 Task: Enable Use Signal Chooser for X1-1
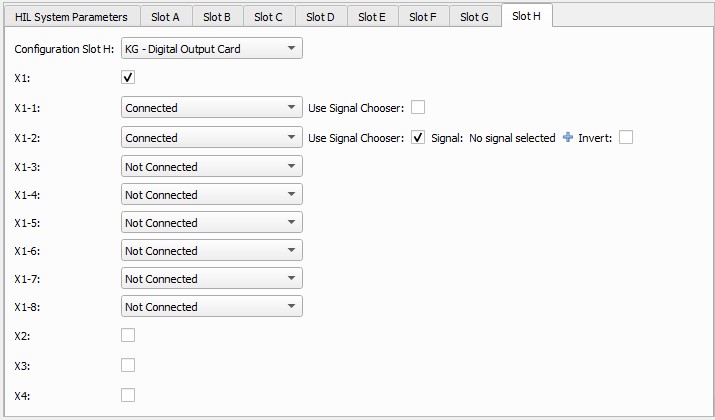(418, 108)
